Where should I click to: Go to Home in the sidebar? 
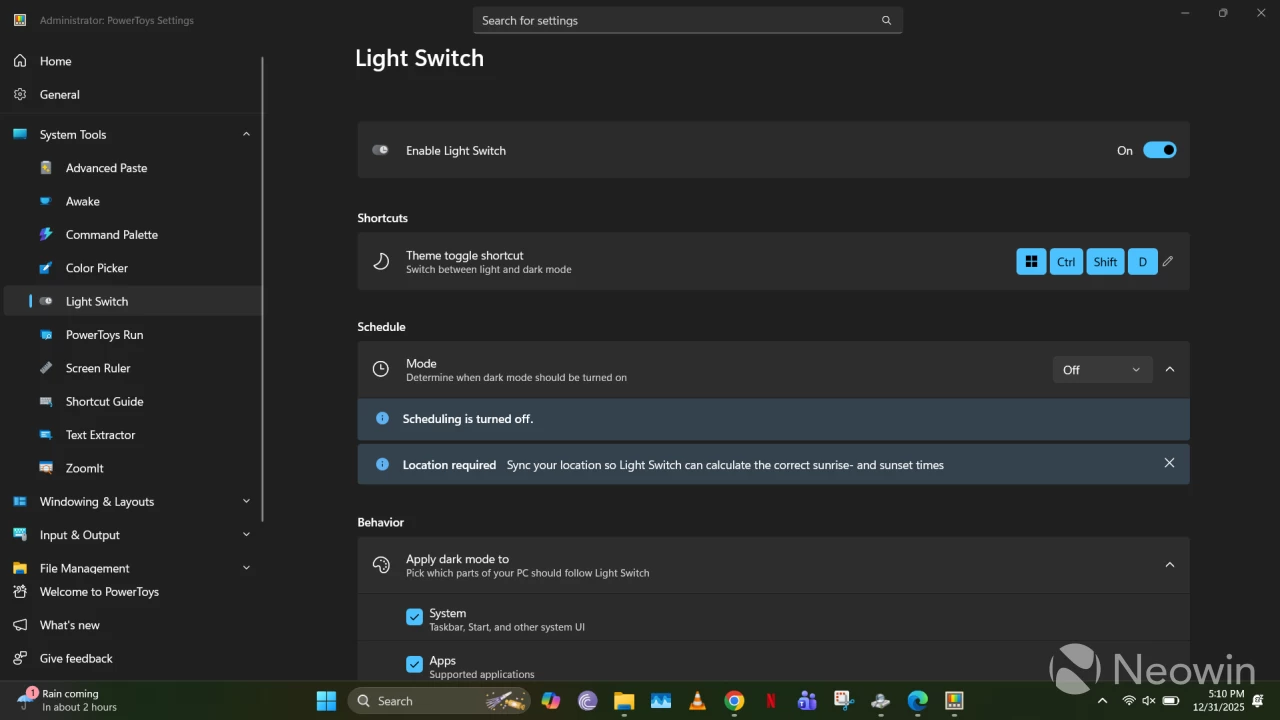tap(133, 61)
